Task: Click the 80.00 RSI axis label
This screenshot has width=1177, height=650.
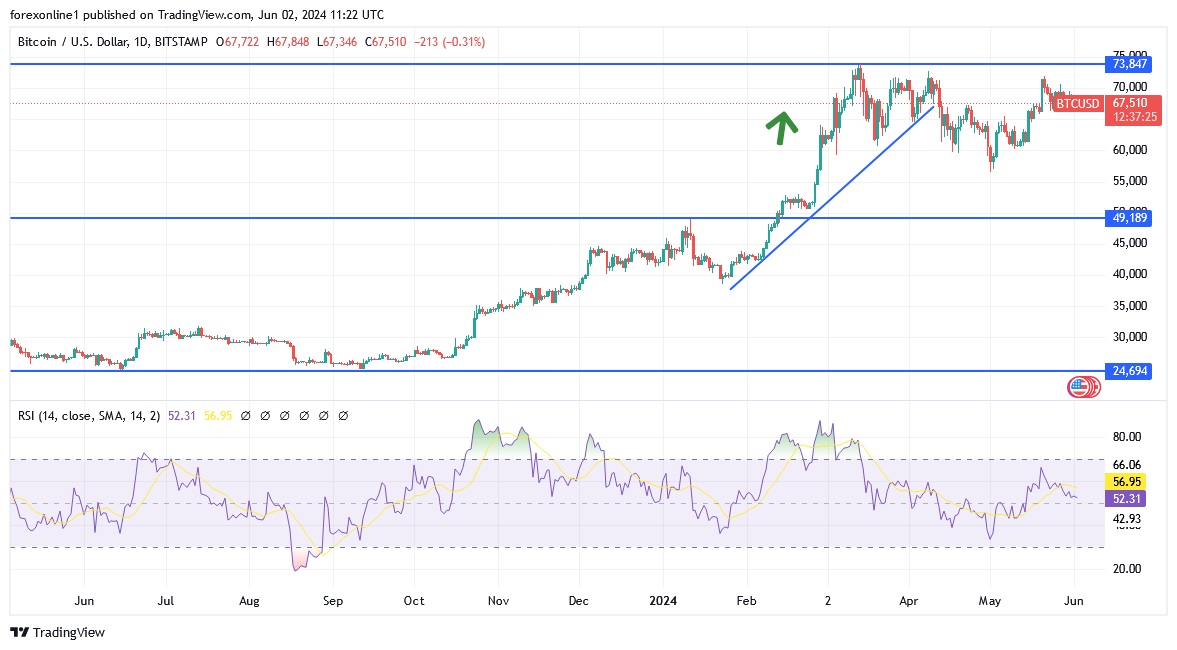Action: click(1127, 437)
